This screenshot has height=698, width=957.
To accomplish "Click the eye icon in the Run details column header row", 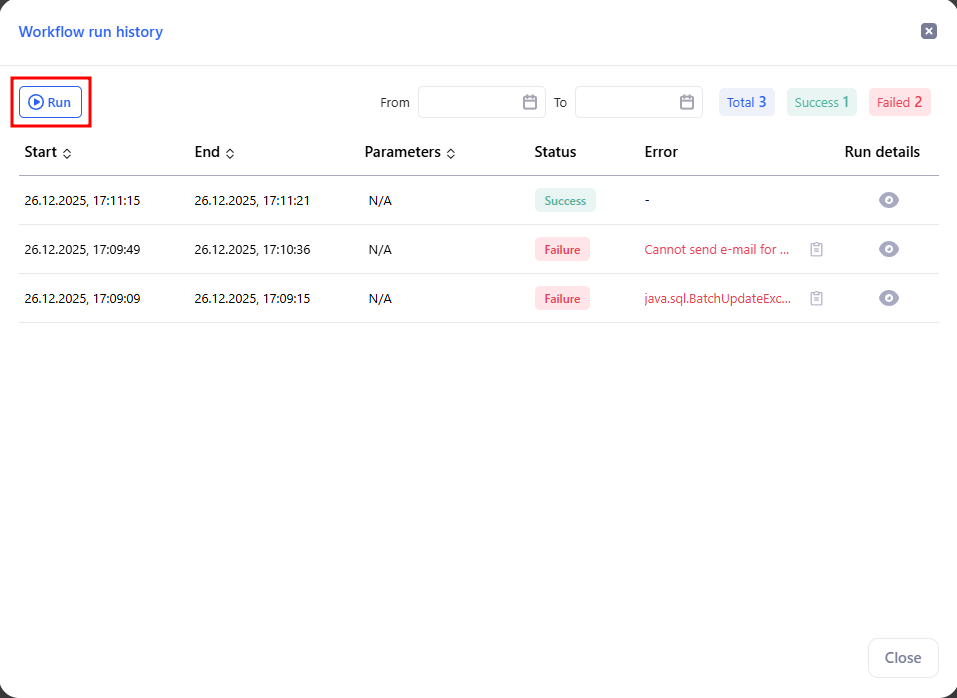I will (888, 200).
